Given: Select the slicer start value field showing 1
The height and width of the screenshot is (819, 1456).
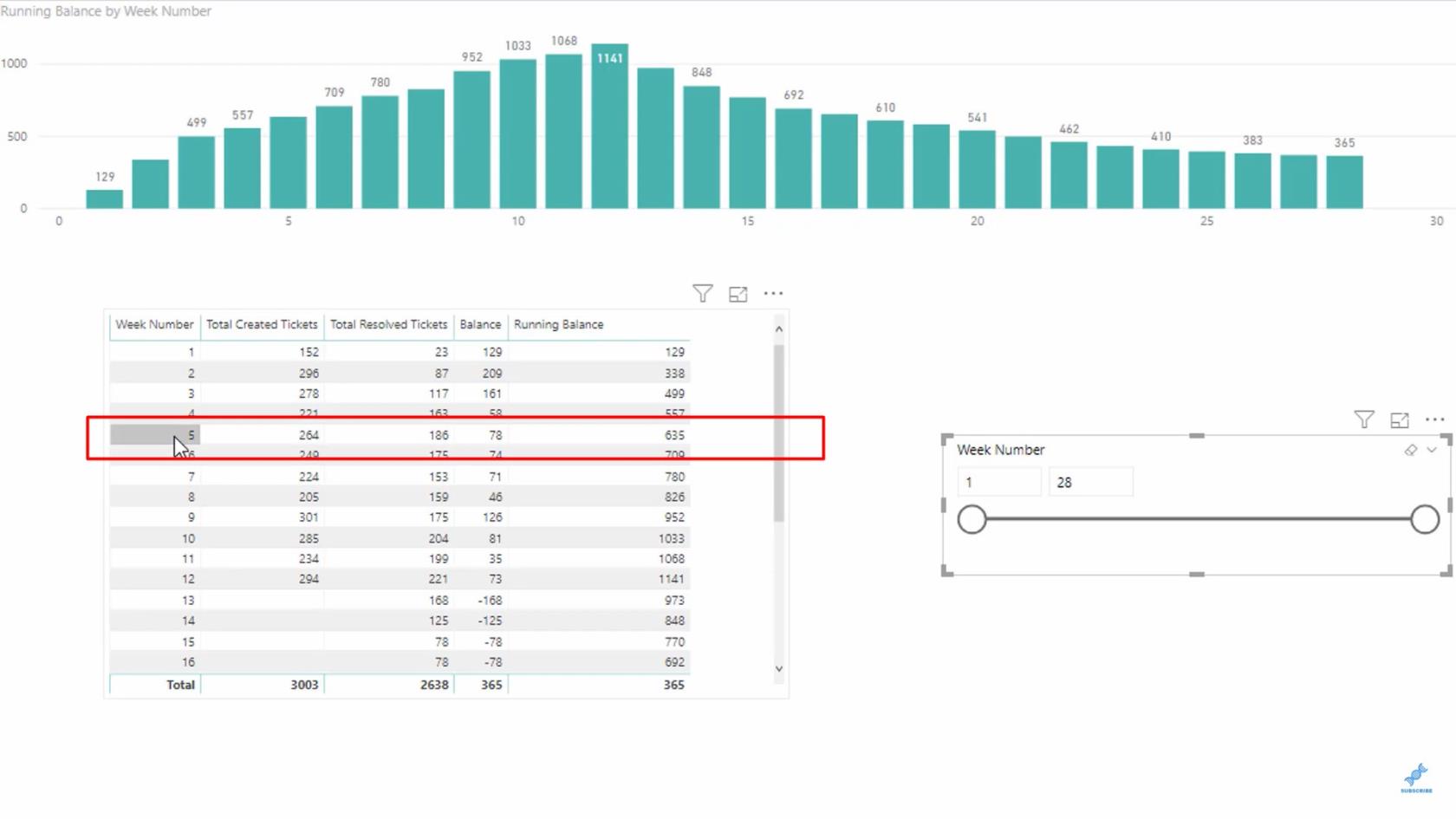Looking at the screenshot, I should pyautogui.click(x=999, y=482).
